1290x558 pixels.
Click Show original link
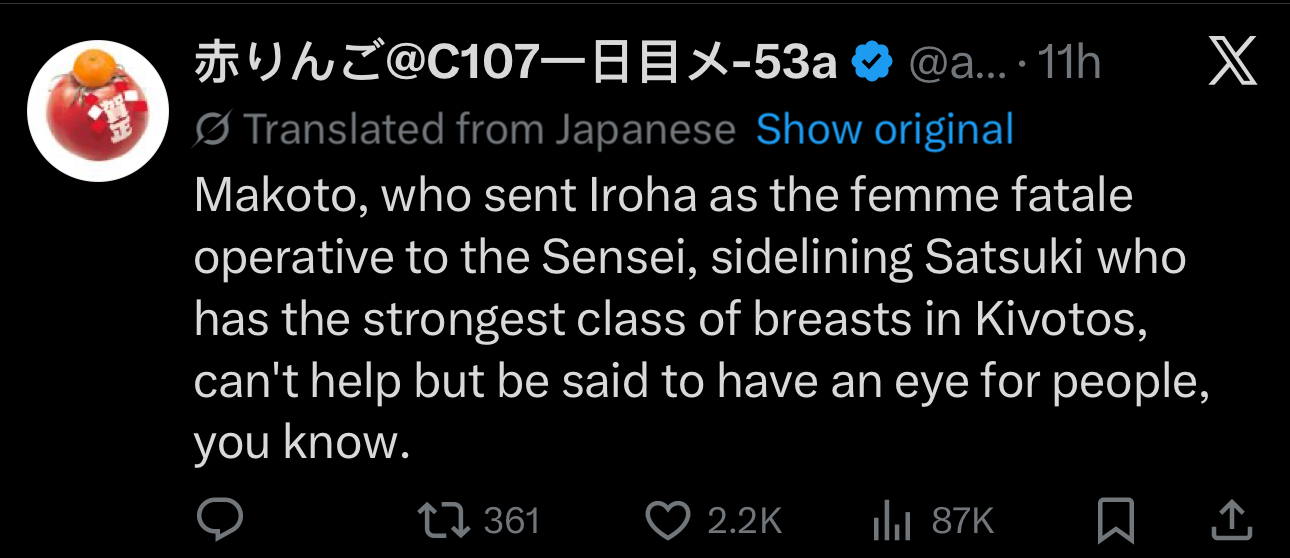(885, 130)
